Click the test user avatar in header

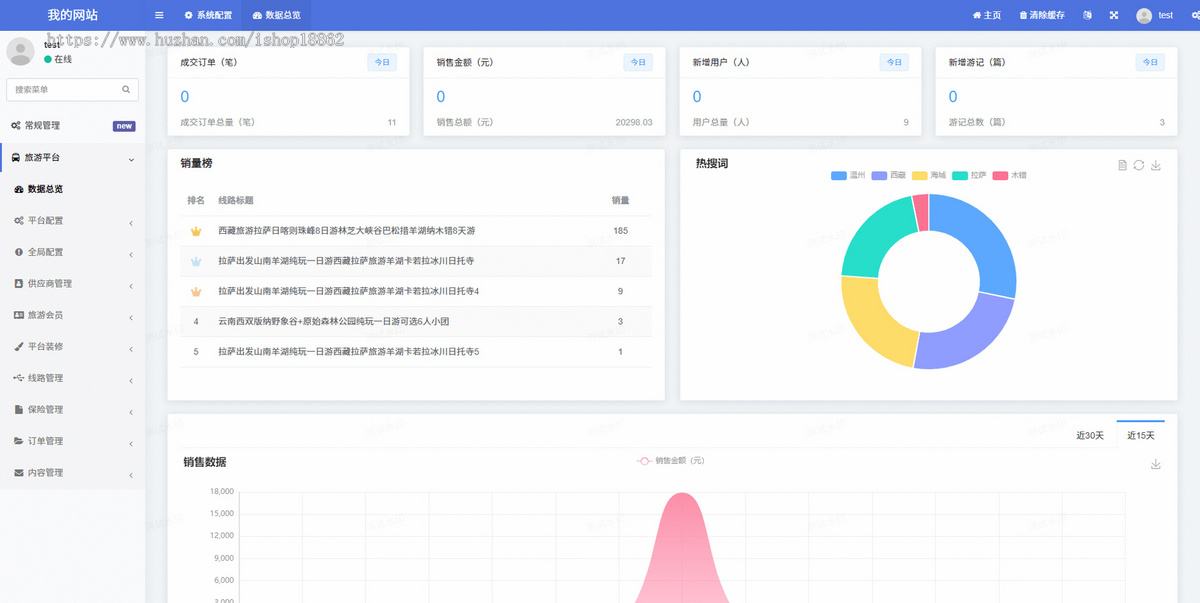1144,15
